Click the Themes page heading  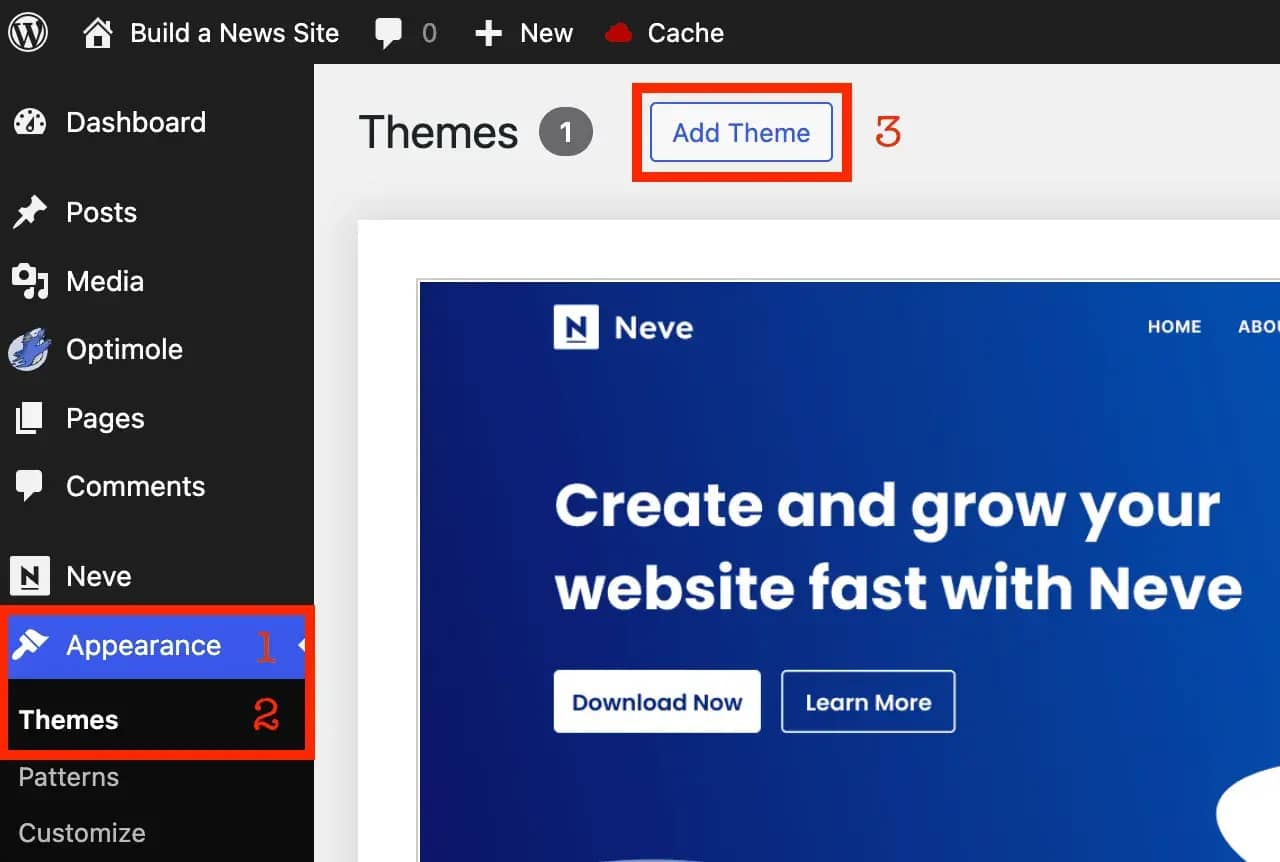pos(438,132)
